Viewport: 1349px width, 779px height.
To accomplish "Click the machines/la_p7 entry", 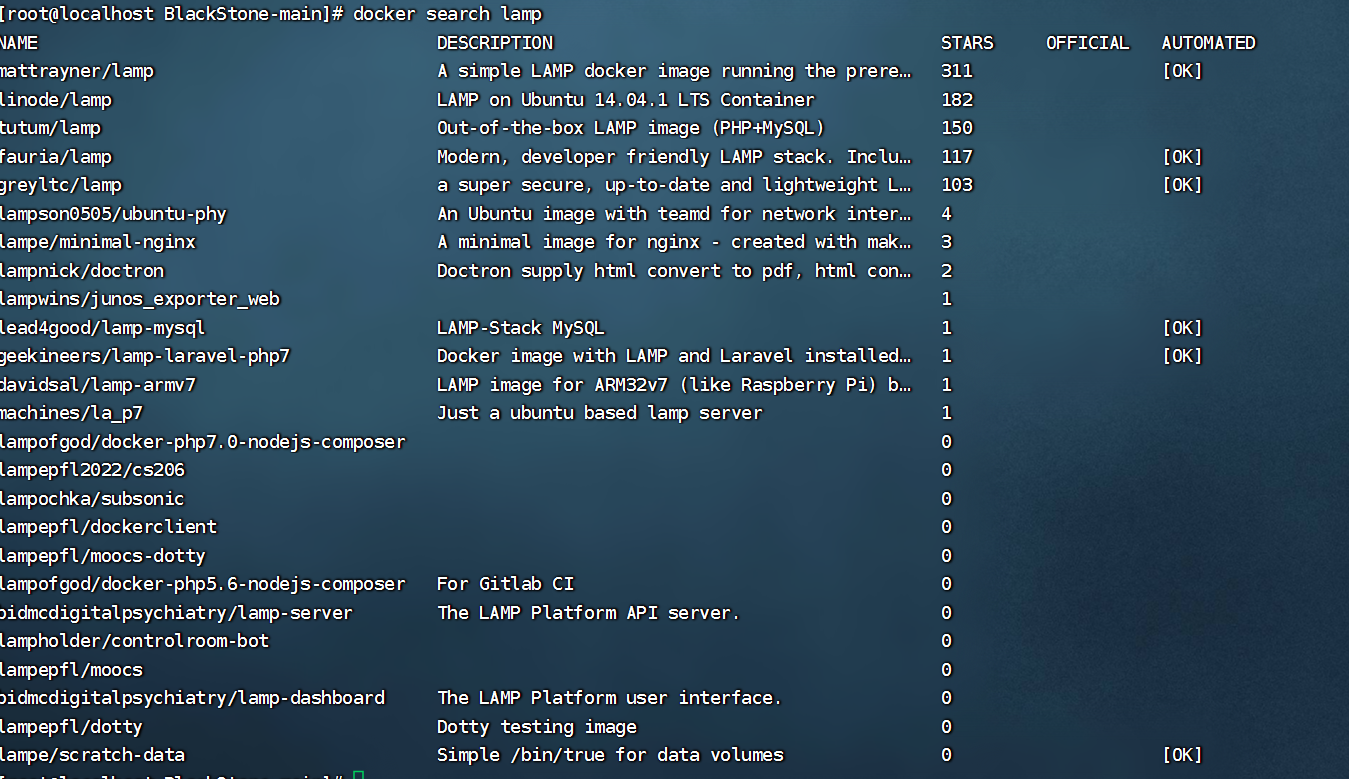I will coord(72,413).
